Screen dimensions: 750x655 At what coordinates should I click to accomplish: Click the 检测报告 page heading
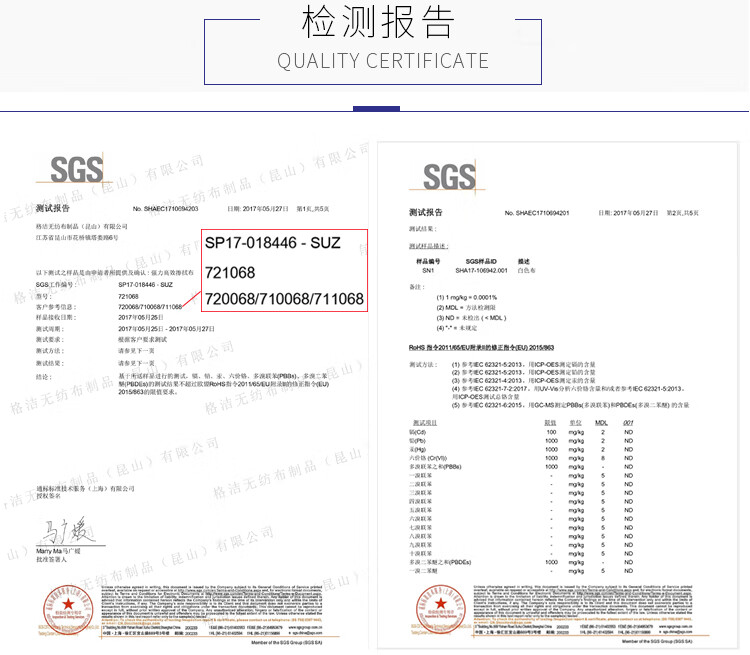pyautogui.click(x=378, y=22)
